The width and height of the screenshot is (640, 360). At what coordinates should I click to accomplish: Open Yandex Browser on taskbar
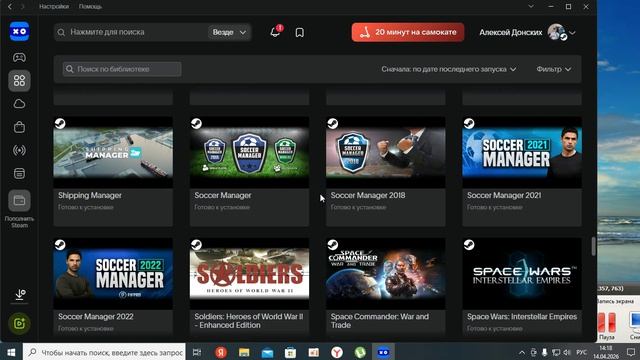[x=337, y=352]
